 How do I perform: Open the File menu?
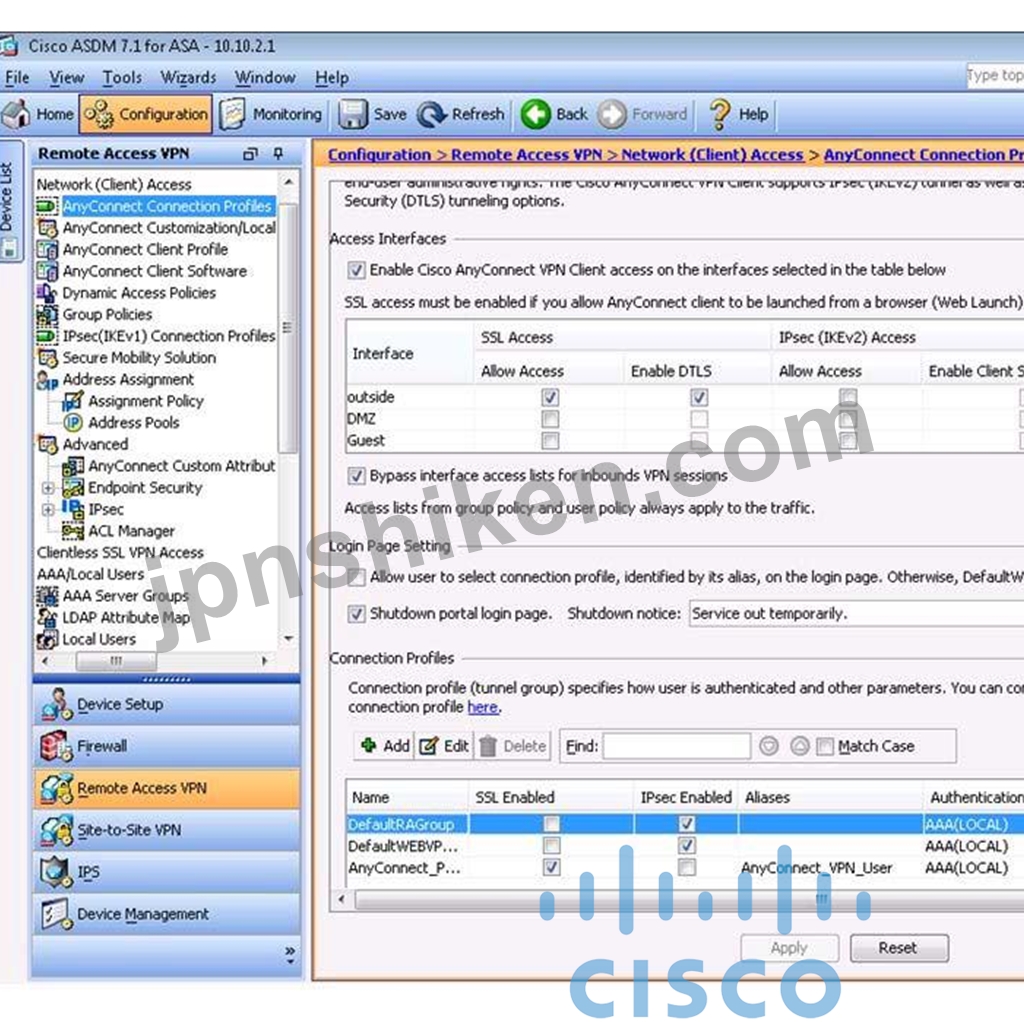(x=17, y=78)
